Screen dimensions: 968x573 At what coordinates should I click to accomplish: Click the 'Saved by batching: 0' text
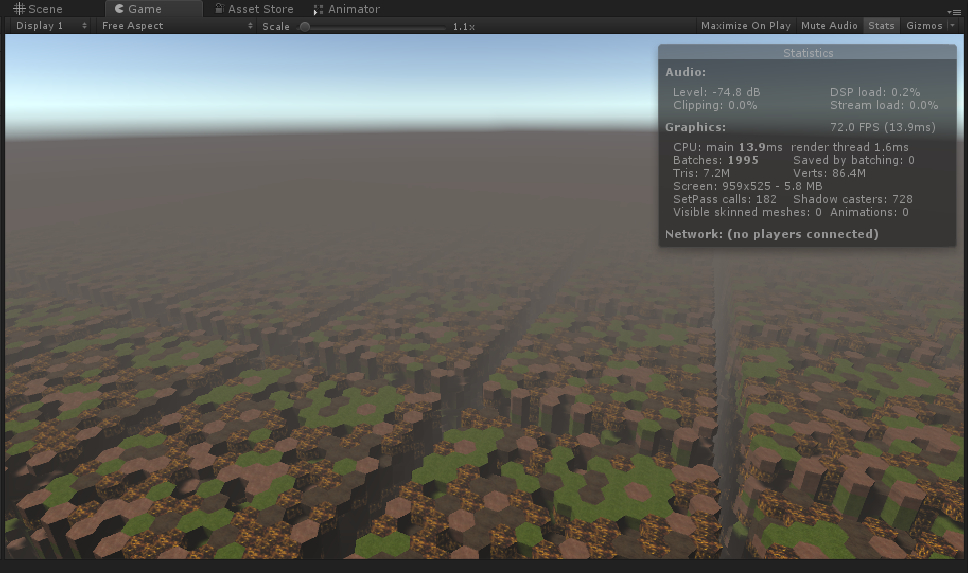(854, 161)
